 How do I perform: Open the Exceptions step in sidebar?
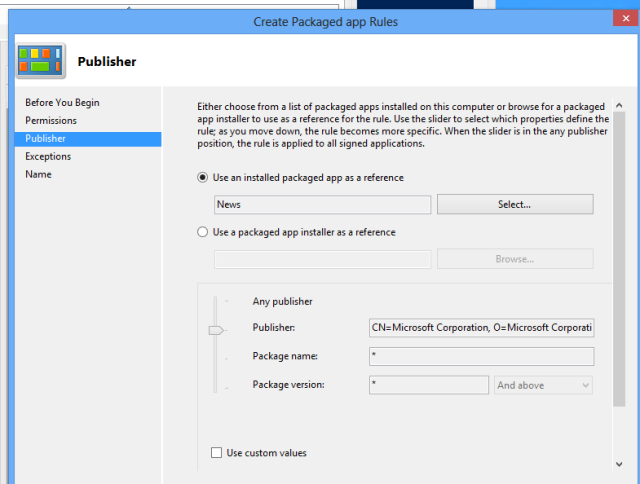tap(48, 156)
